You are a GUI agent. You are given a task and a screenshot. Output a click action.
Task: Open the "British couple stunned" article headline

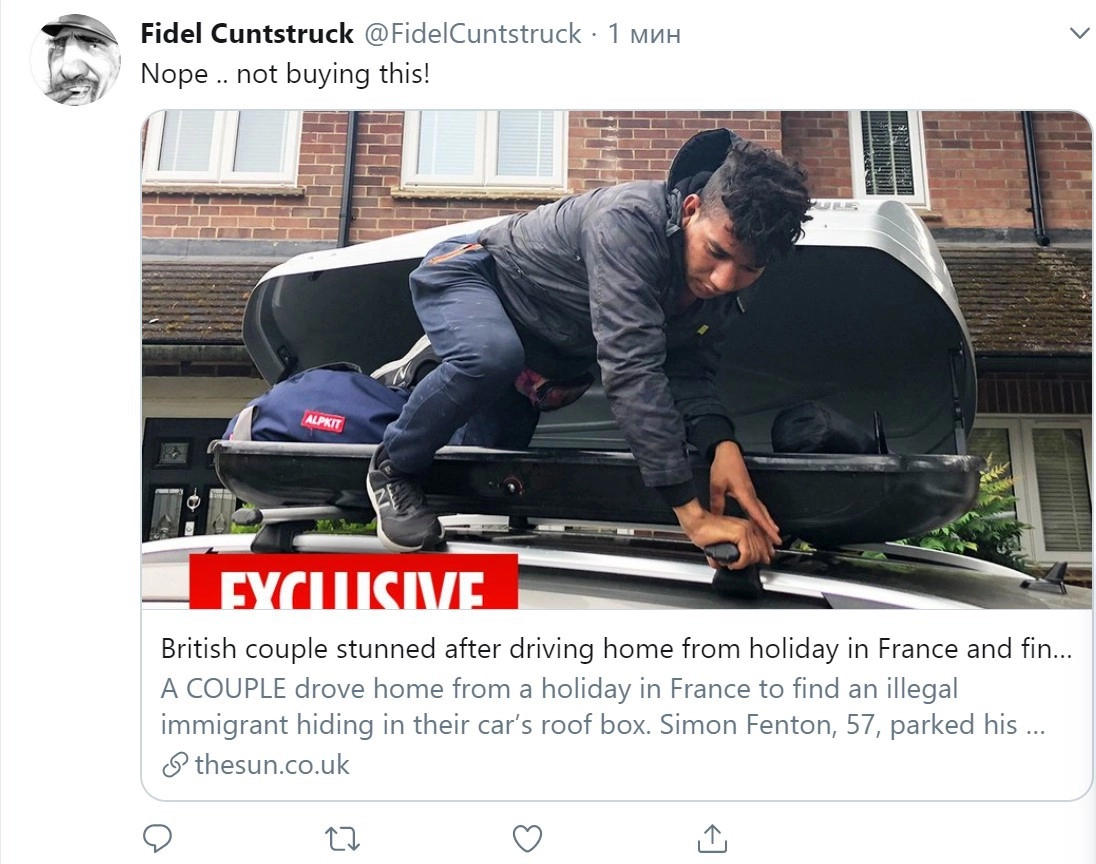tap(615, 649)
